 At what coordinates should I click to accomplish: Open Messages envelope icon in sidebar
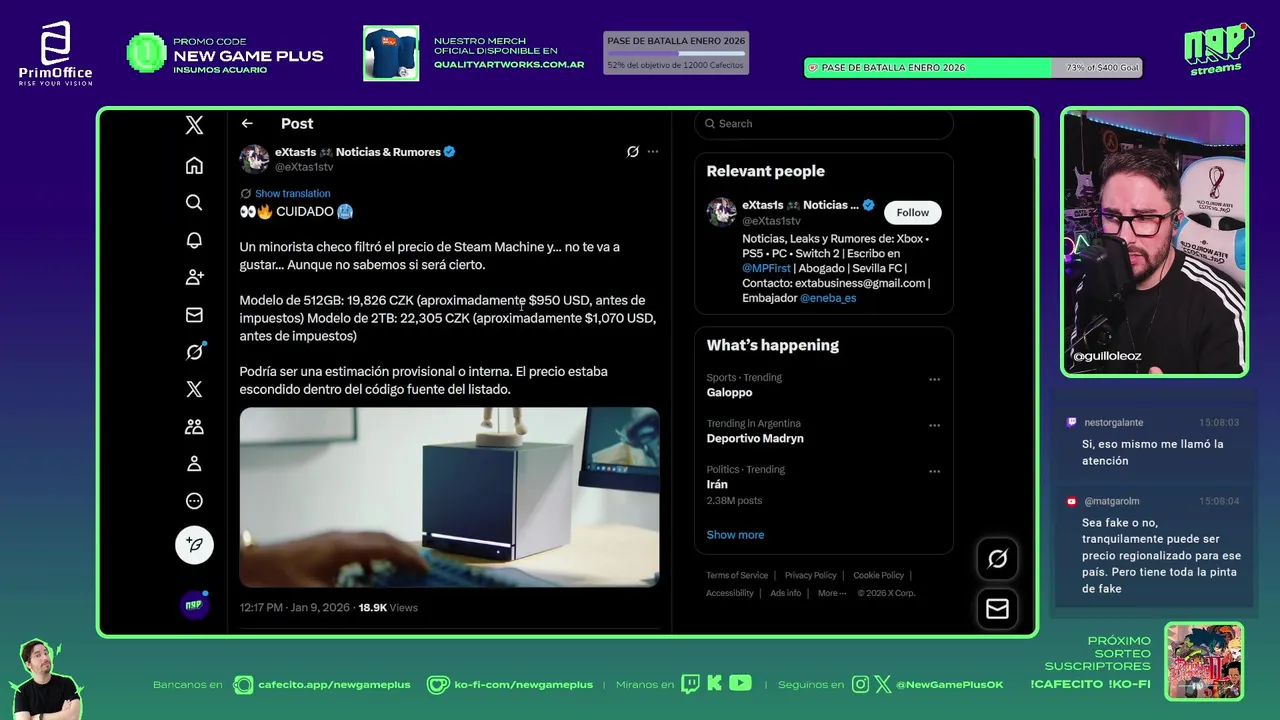click(194, 315)
